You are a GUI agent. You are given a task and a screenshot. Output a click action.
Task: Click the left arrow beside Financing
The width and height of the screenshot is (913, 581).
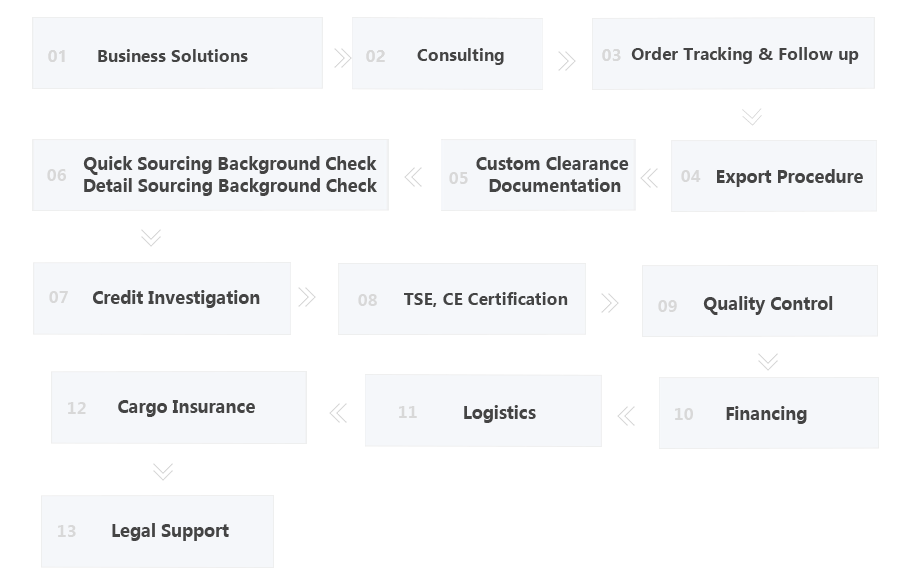tap(627, 416)
